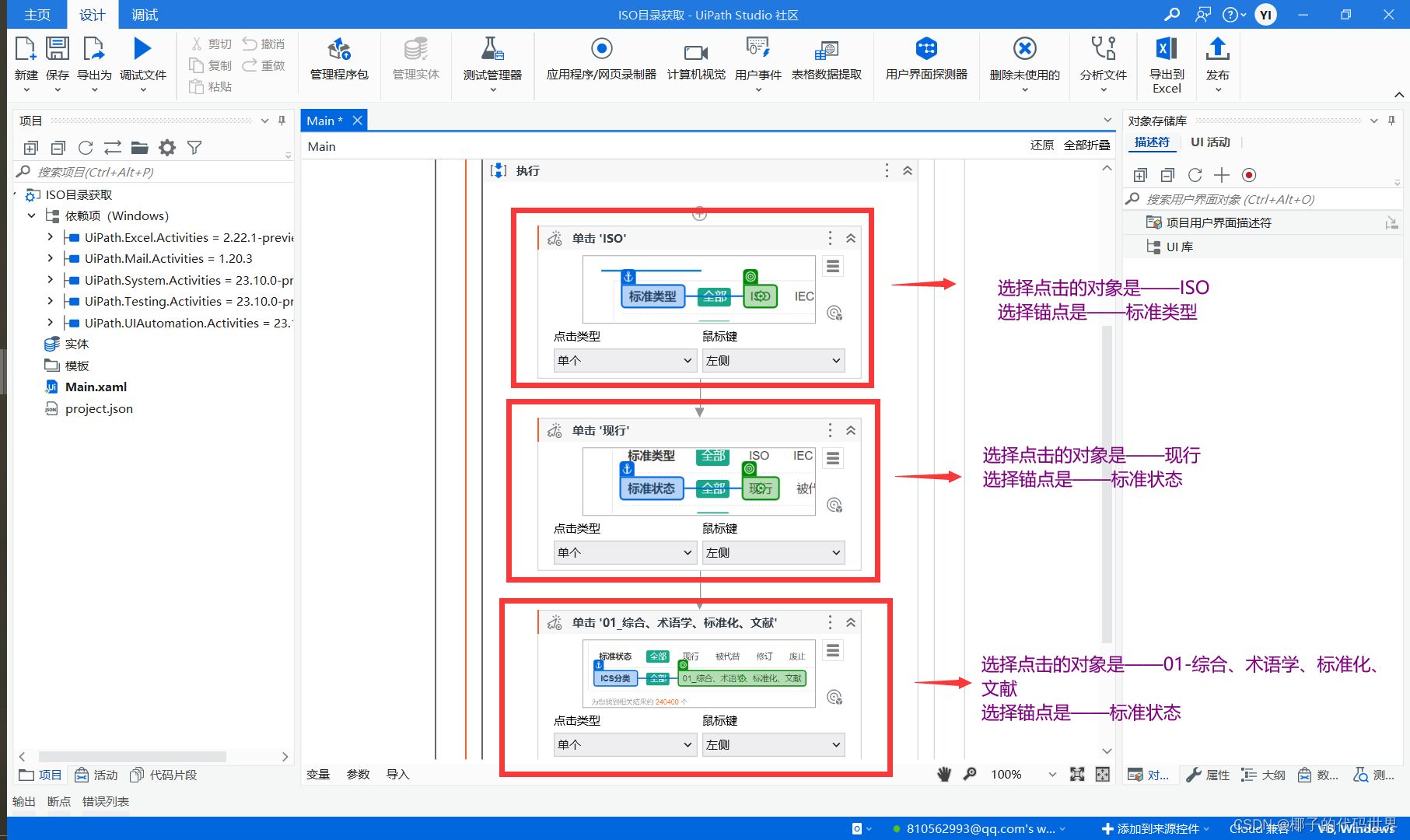1410x840 pixels.
Task: Click target indicator icon in 单击 '现行'
Action: (x=834, y=506)
